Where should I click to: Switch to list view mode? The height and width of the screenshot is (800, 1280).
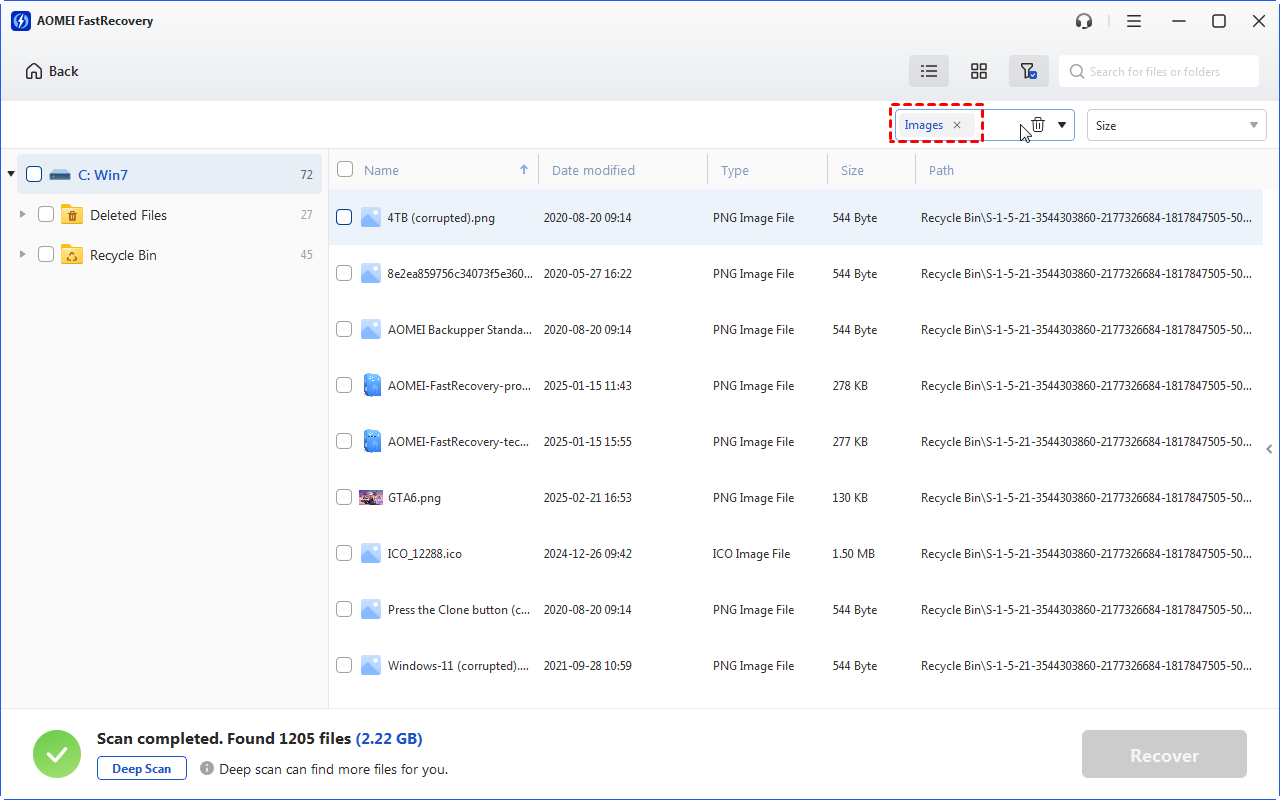tap(928, 71)
